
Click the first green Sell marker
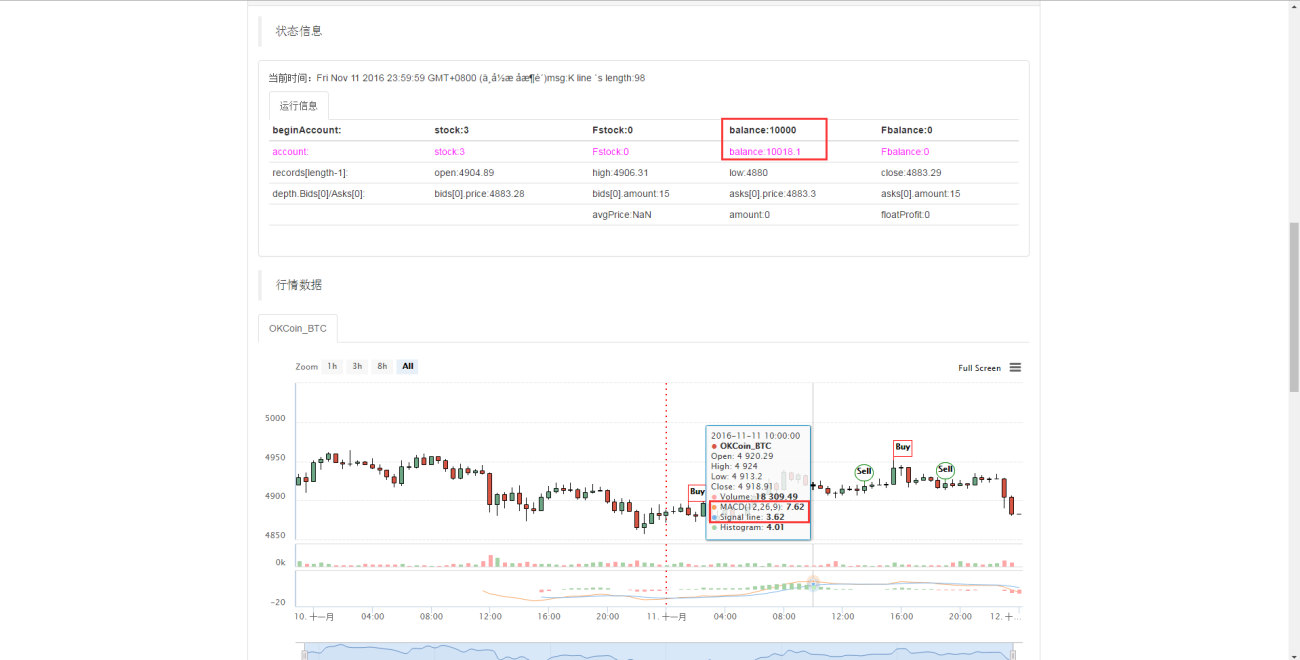pos(864,471)
